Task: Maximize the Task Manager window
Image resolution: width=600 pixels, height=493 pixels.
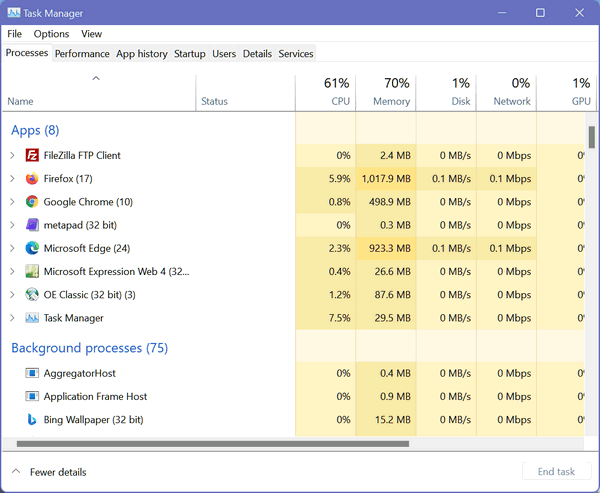Action: 540,13
